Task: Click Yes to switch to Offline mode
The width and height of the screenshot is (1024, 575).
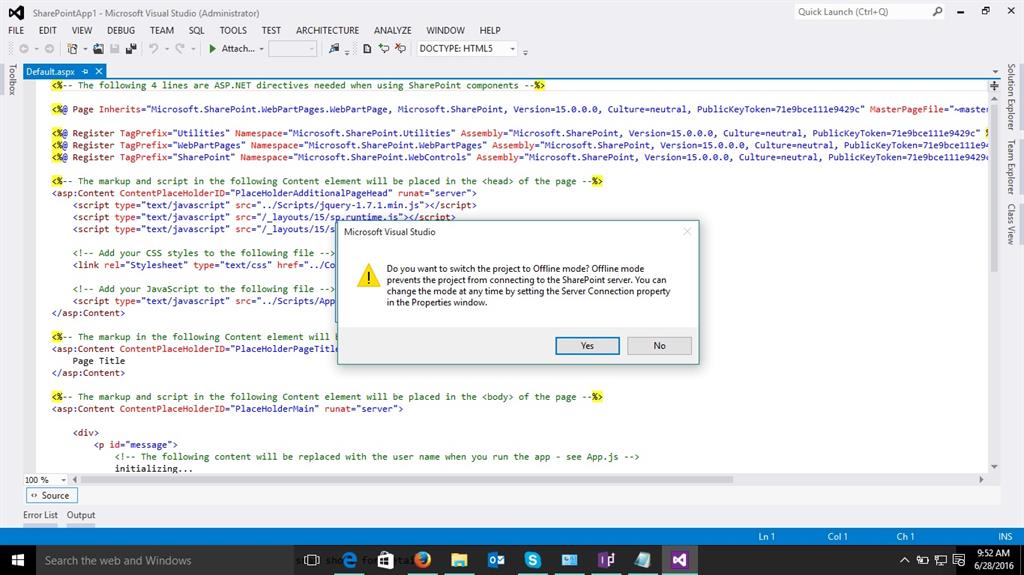Action: pyautogui.click(x=587, y=346)
